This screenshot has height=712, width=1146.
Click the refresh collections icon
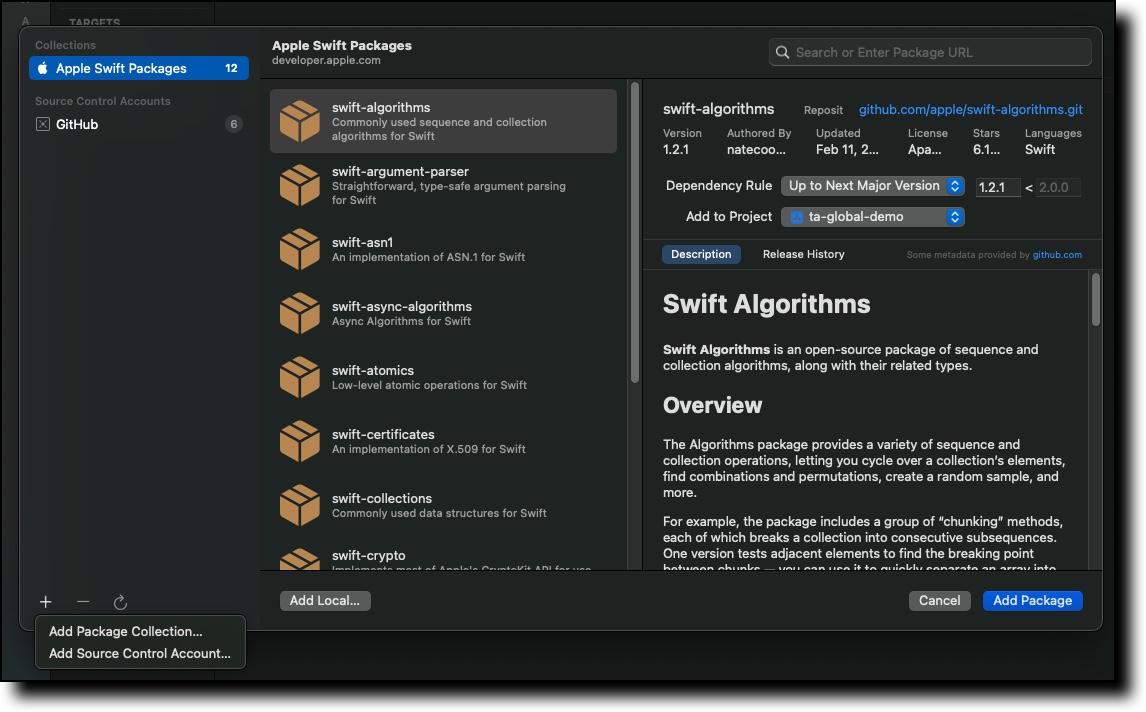coord(120,602)
